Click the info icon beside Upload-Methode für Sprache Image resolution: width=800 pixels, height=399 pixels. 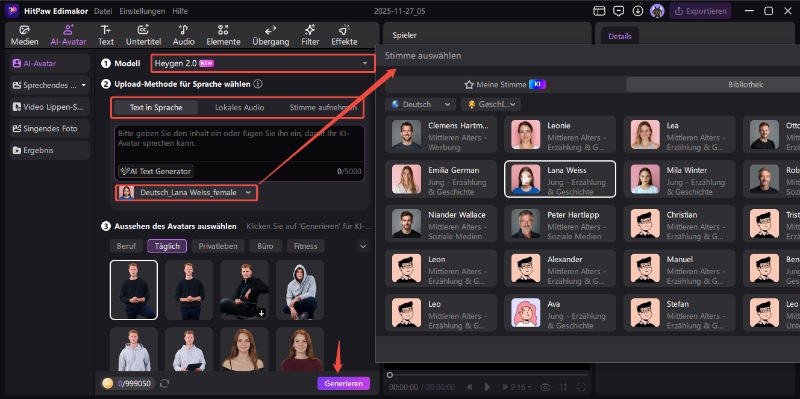tap(258, 84)
